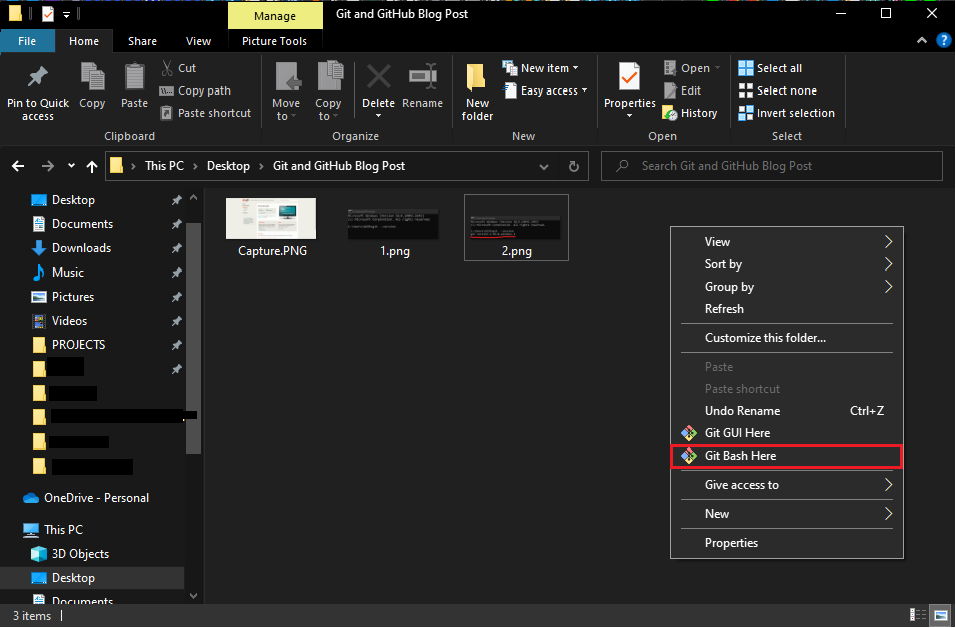956x628 pixels.
Task: Click the Help question mark icon
Action: [x=944, y=41]
